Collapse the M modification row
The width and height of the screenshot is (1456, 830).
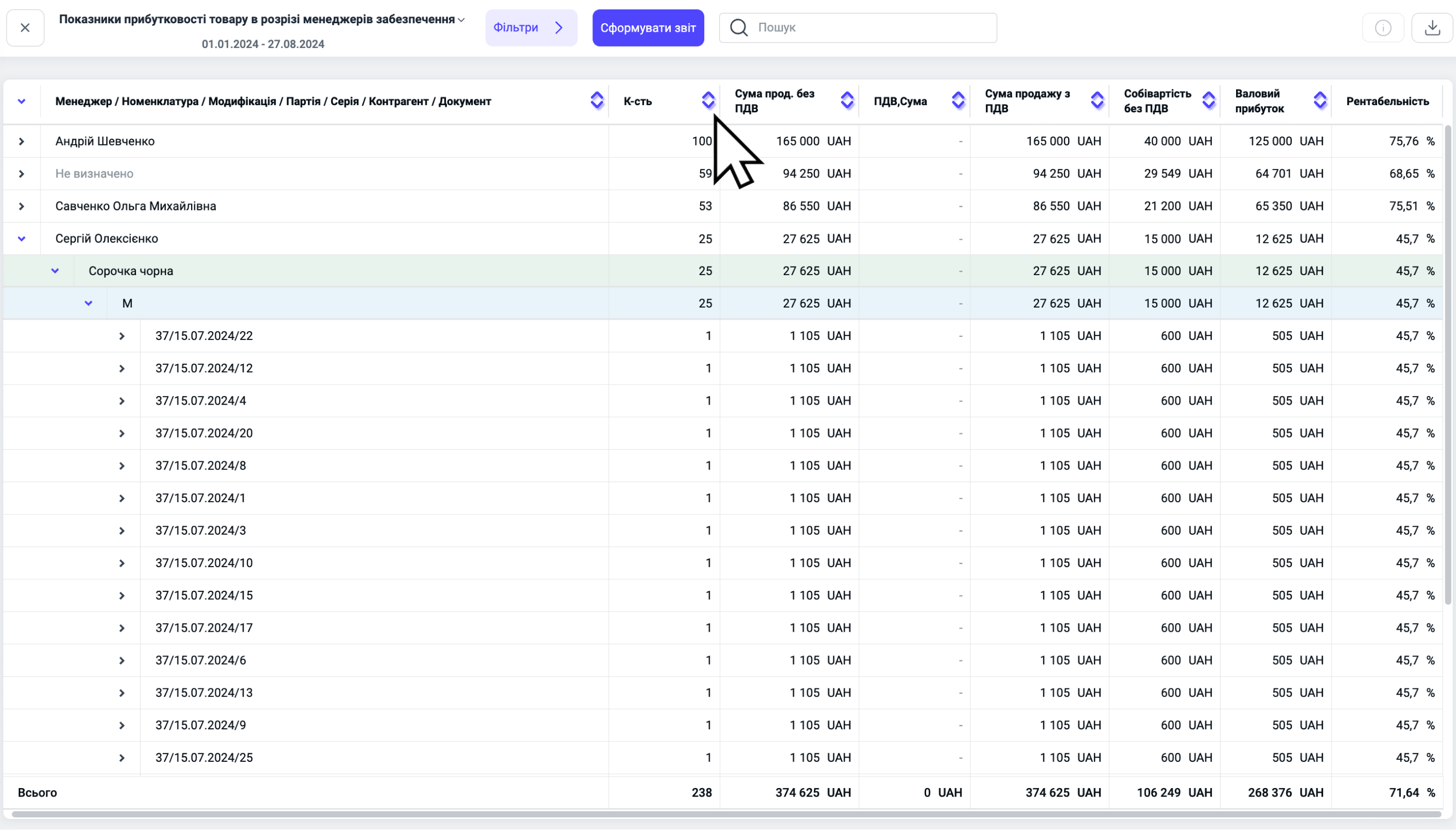point(88,303)
